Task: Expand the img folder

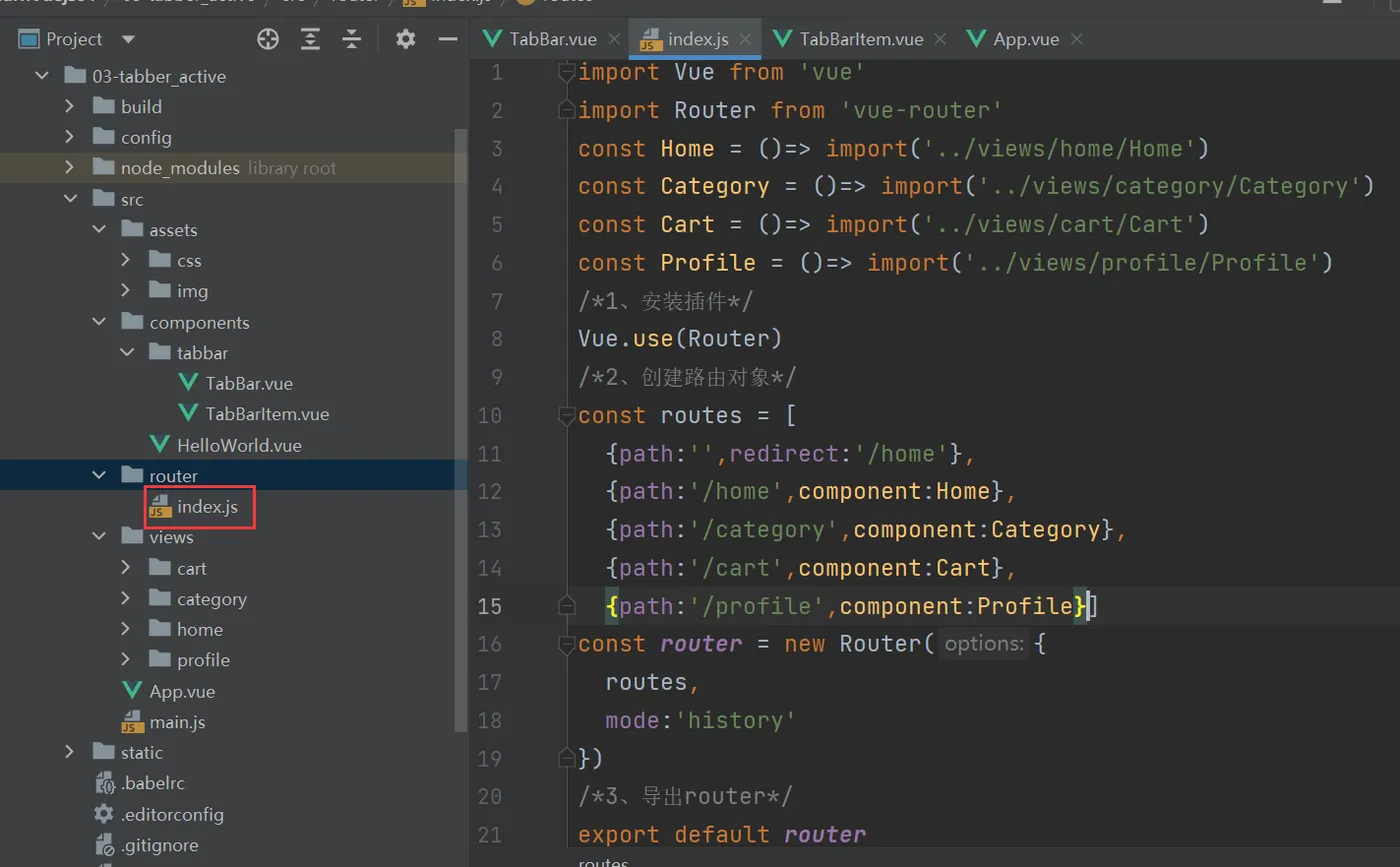Action: pos(125,291)
